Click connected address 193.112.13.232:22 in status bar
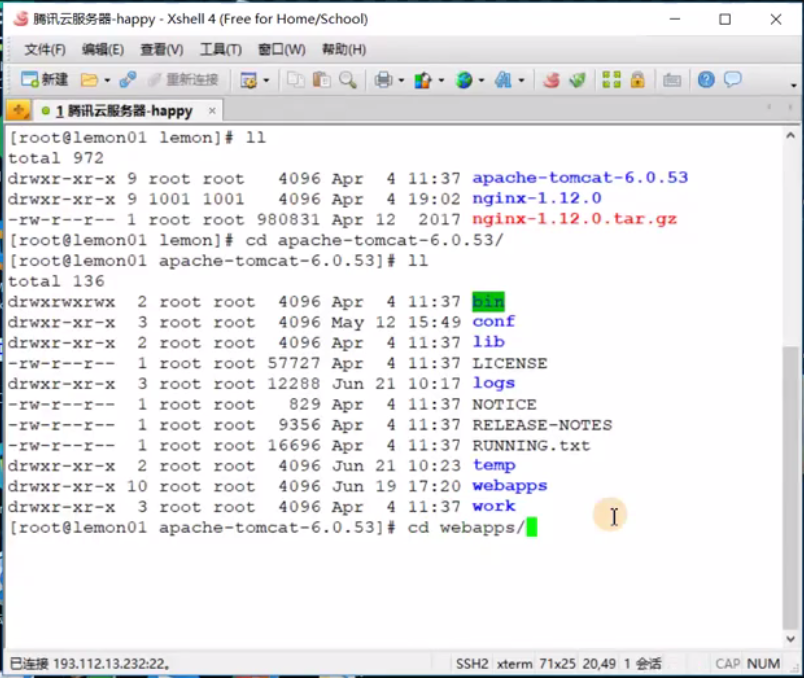Image resolution: width=804 pixels, height=678 pixels. click(x=111, y=664)
